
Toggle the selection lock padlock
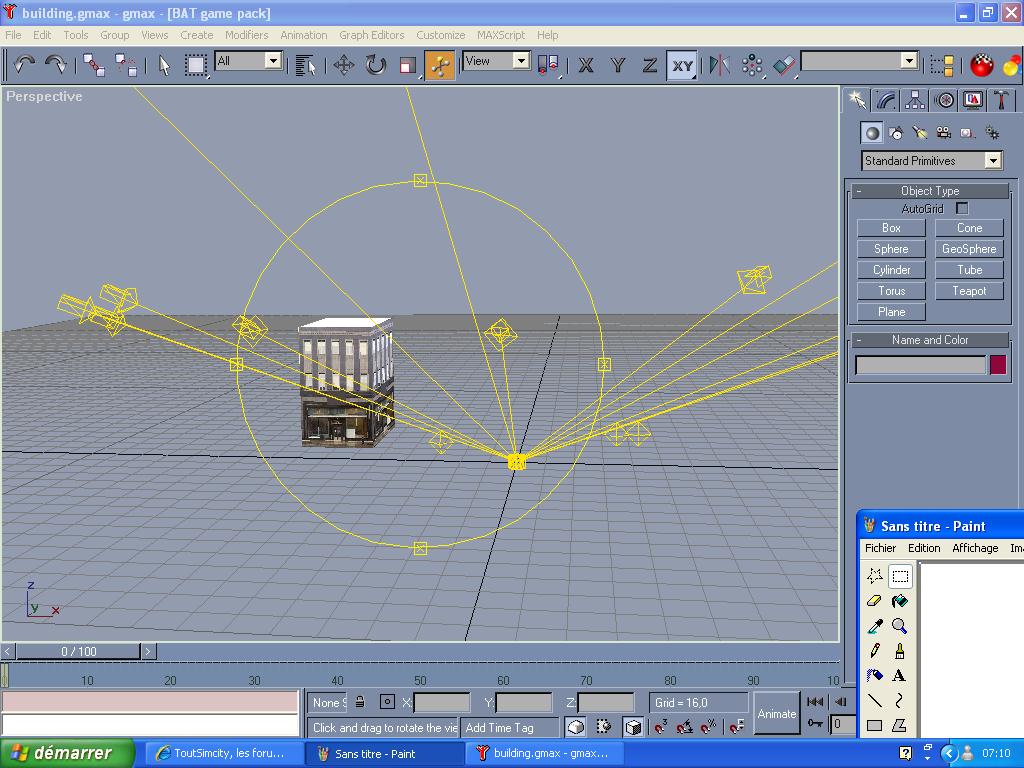[x=360, y=702]
